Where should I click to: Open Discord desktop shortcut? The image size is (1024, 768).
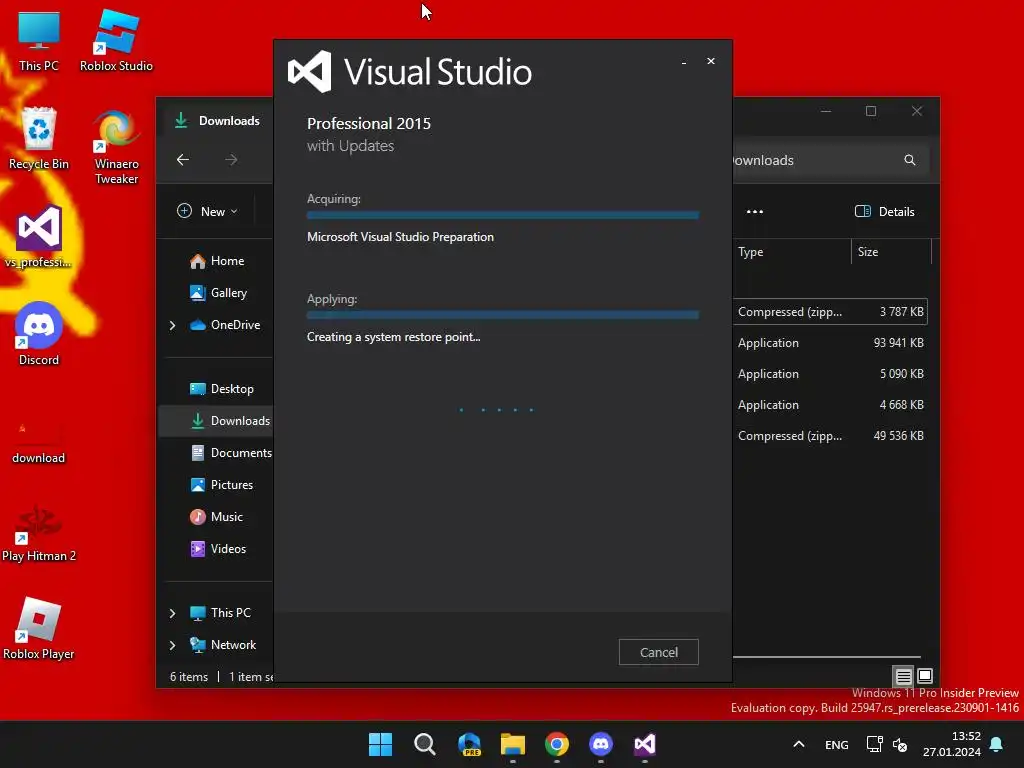pyautogui.click(x=39, y=334)
